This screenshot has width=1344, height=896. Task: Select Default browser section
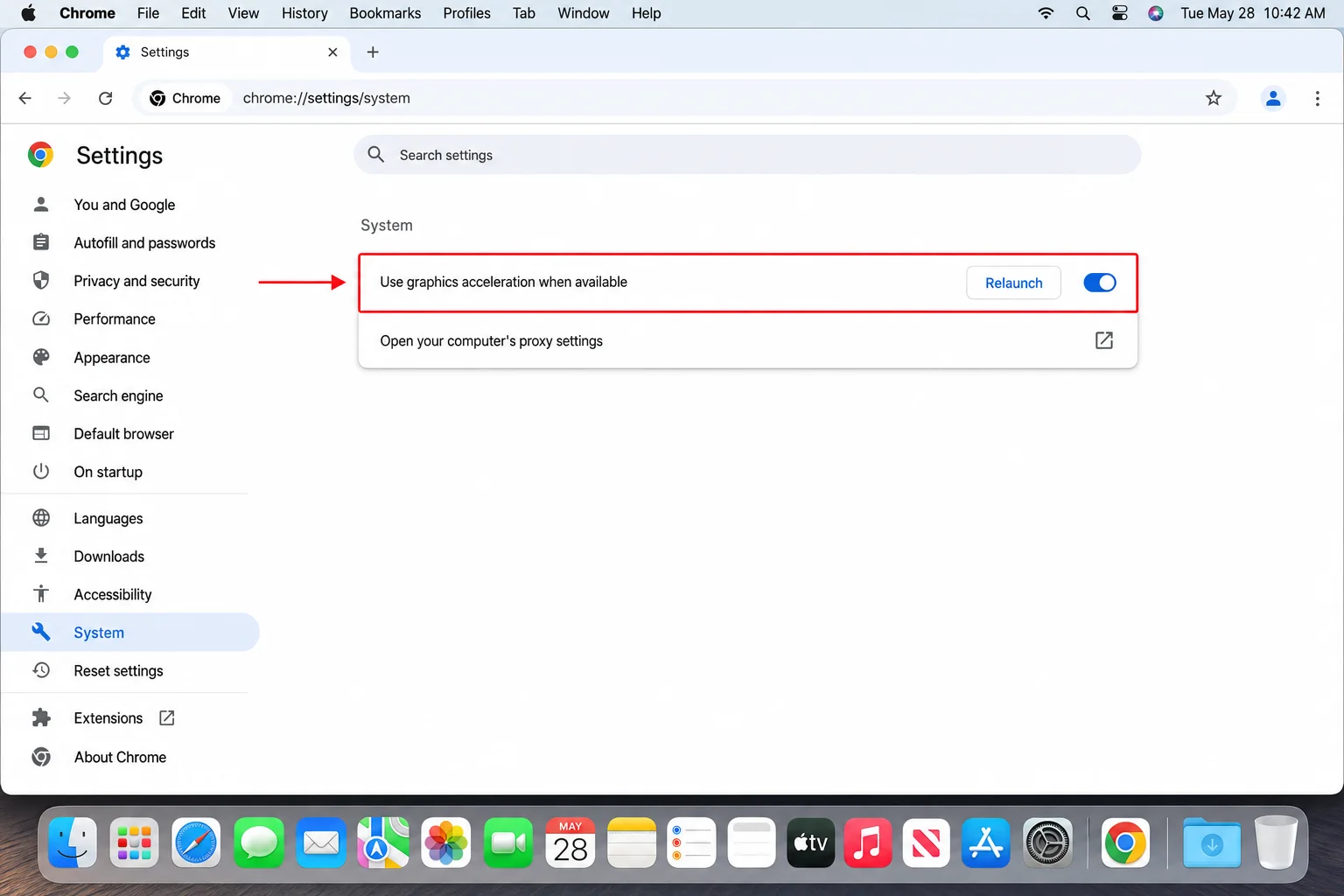pyautogui.click(x=123, y=433)
